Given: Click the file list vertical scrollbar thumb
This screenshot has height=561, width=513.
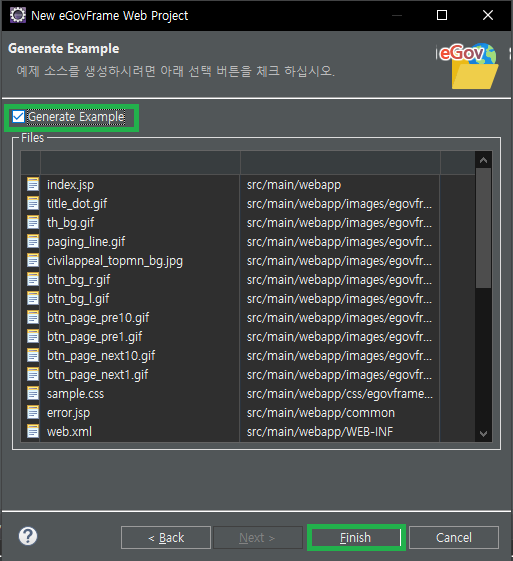Looking at the screenshot, I should (483, 228).
